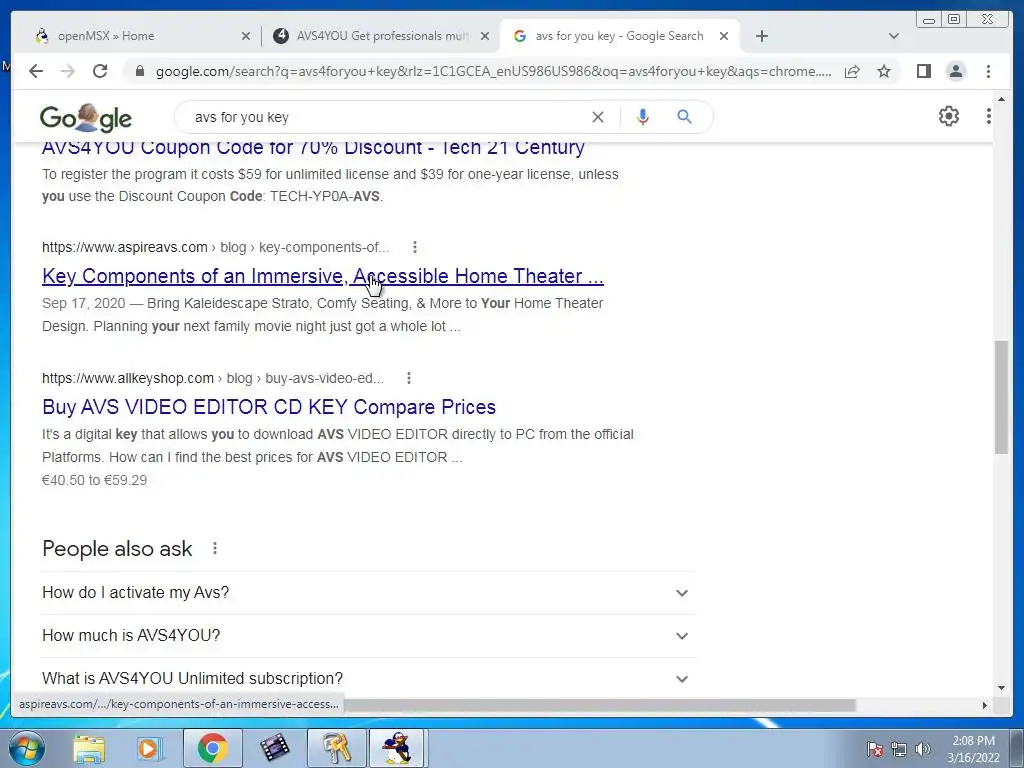Screen dimensions: 1024x768
Task: Share this page using the share icon
Action: [x=852, y=71]
